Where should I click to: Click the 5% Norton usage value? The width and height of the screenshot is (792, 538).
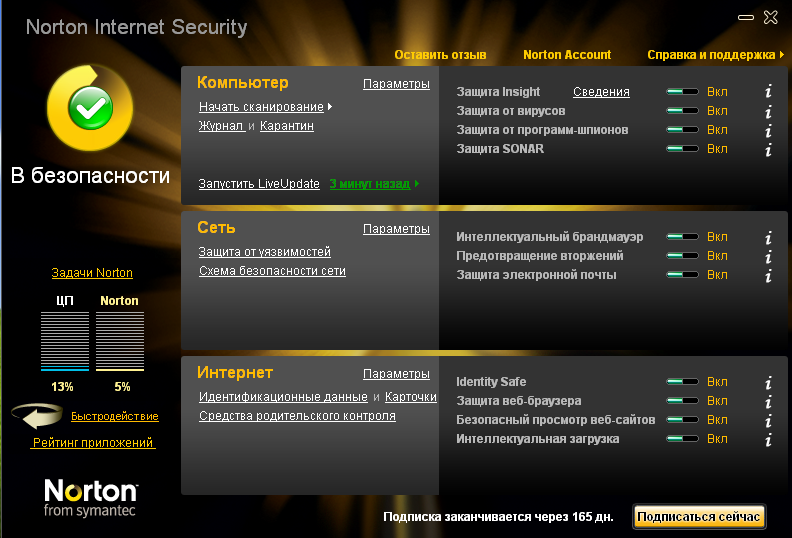click(122, 387)
